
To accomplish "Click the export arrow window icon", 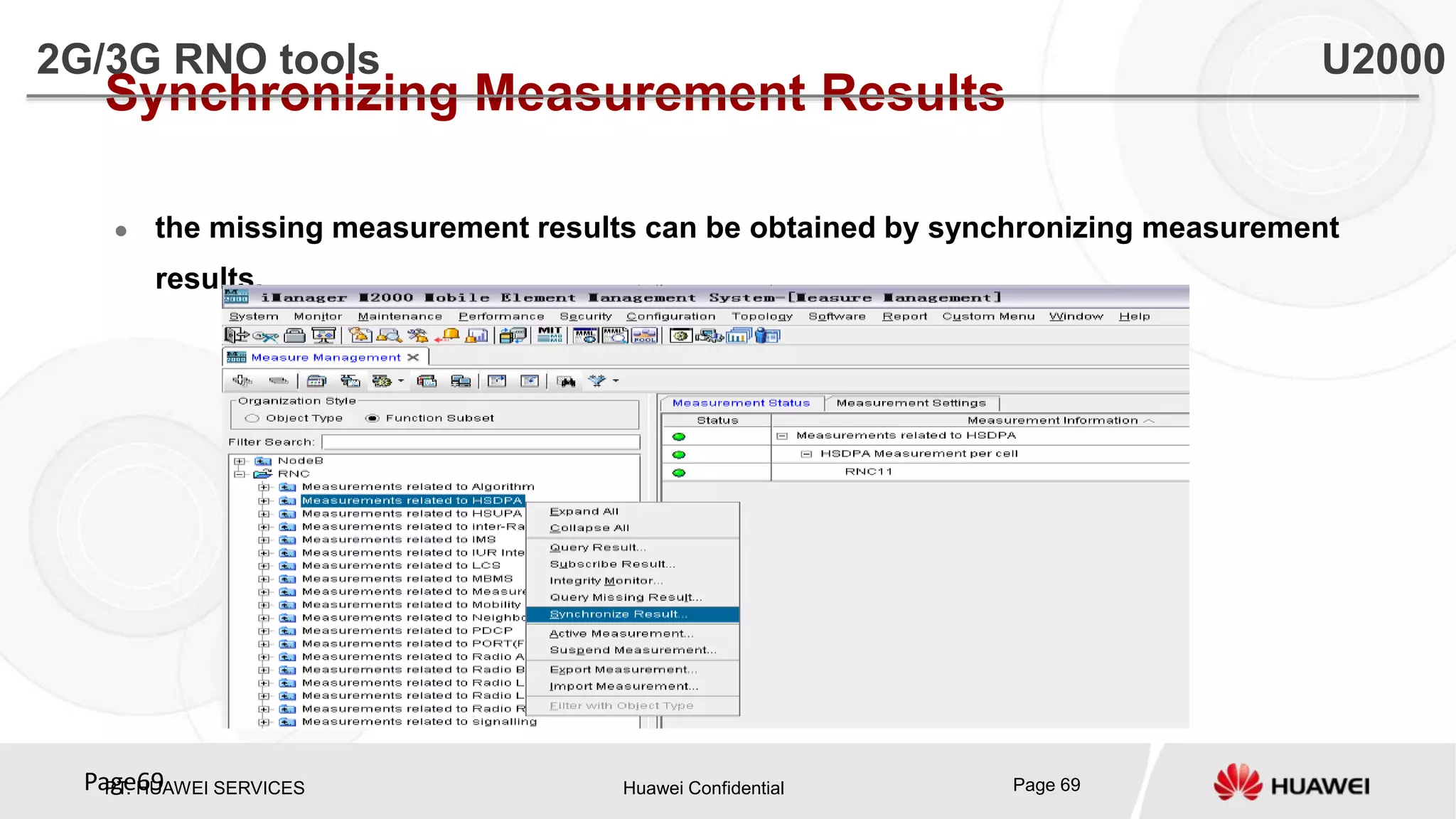I will pos(497,381).
